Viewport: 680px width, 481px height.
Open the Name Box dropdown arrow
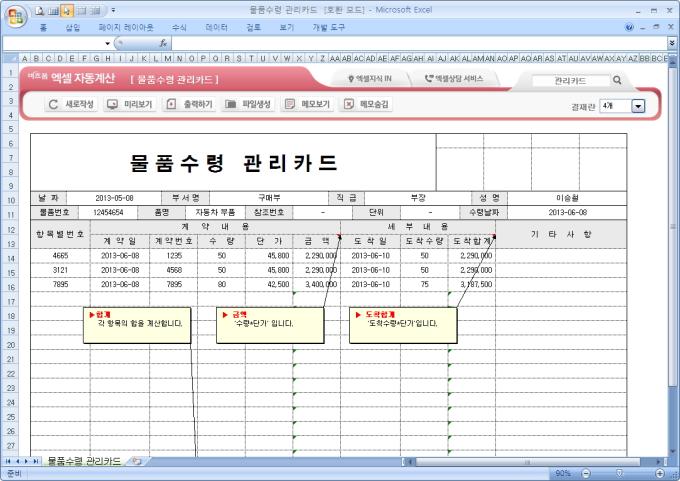coord(107,43)
